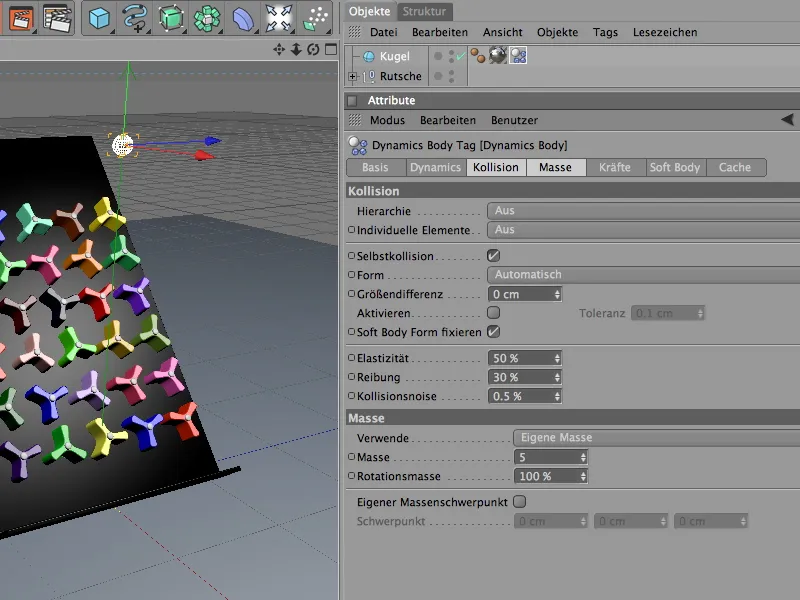Click the back arrow in Attribute manager
This screenshot has width=800, height=600.
pos(787,120)
